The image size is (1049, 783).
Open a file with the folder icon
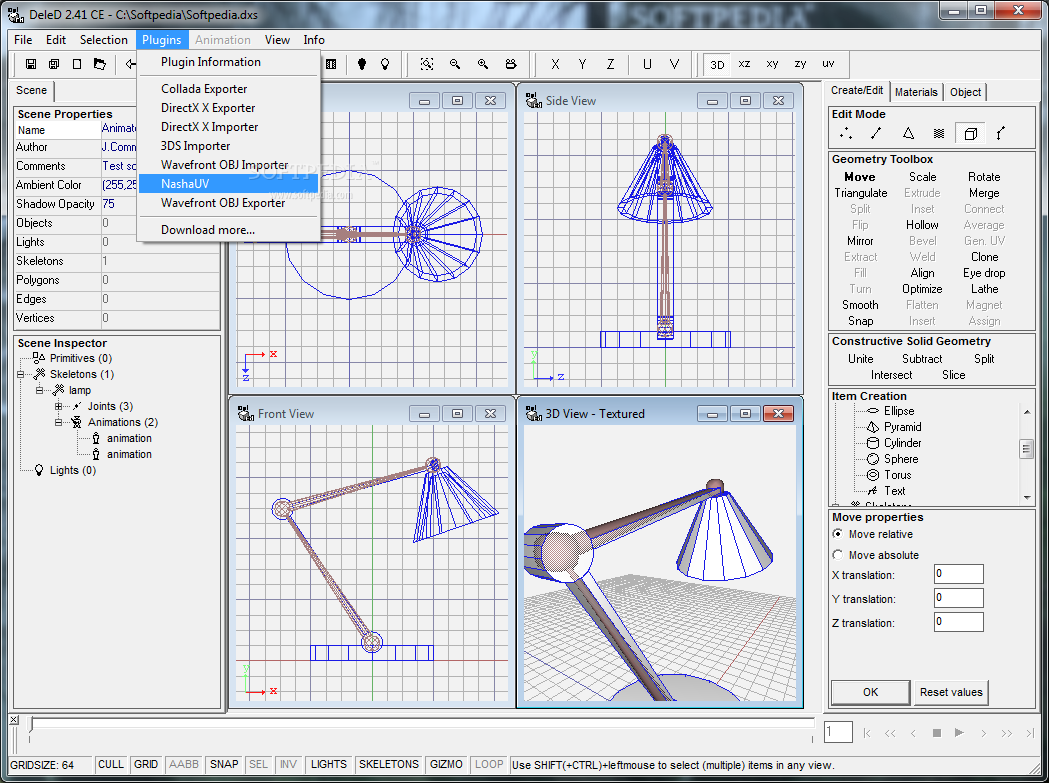click(100, 64)
